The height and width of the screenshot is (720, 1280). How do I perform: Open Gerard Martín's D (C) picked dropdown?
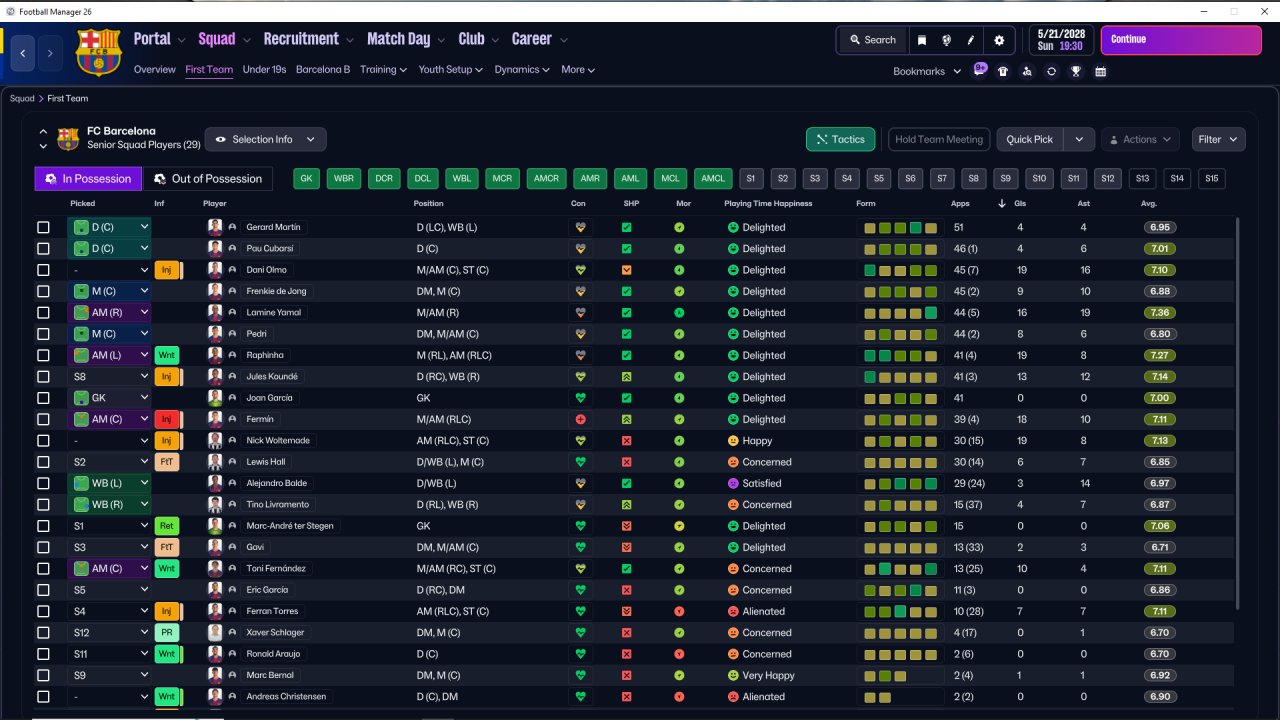(x=109, y=227)
